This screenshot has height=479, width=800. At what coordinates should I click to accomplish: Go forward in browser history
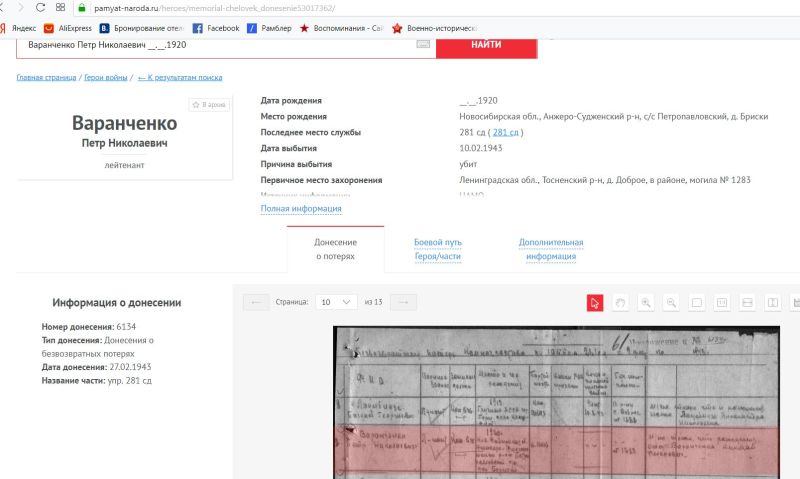(21, 8)
